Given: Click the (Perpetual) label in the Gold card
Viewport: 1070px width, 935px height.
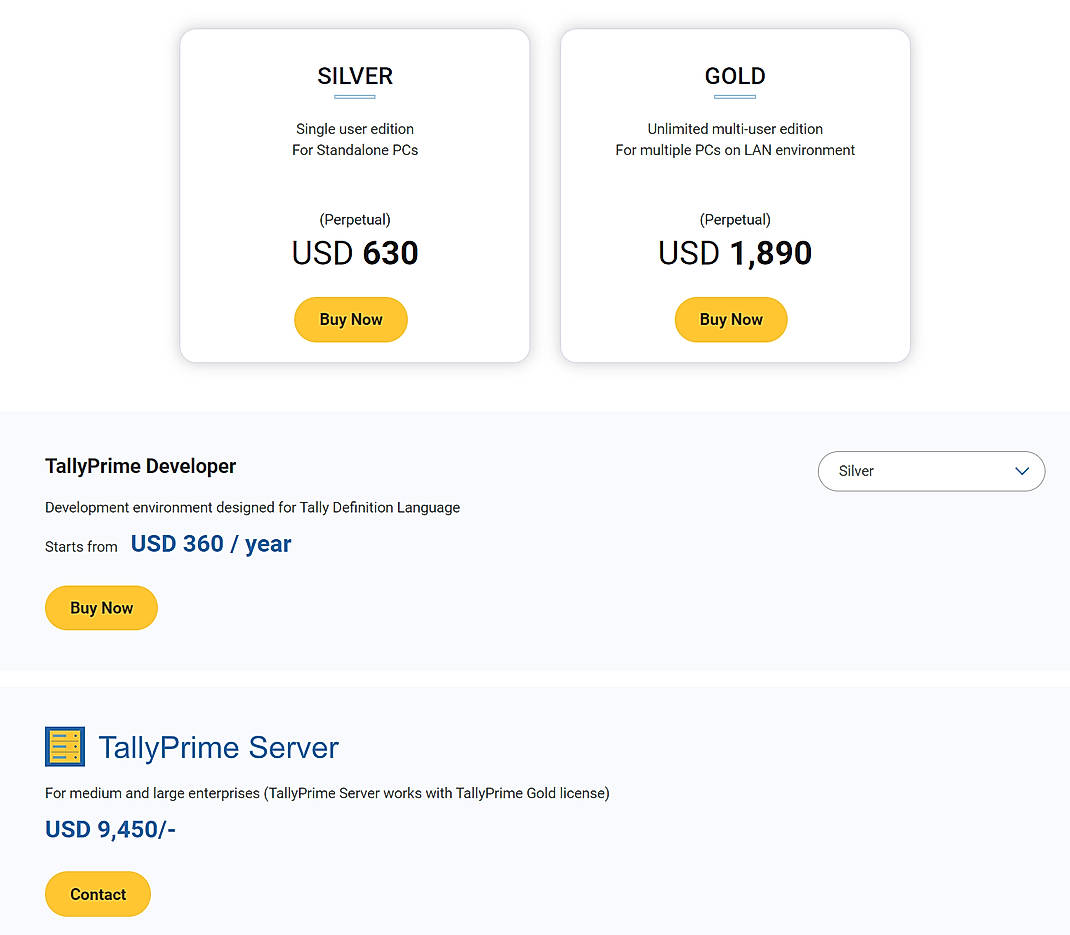Looking at the screenshot, I should point(735,219).
